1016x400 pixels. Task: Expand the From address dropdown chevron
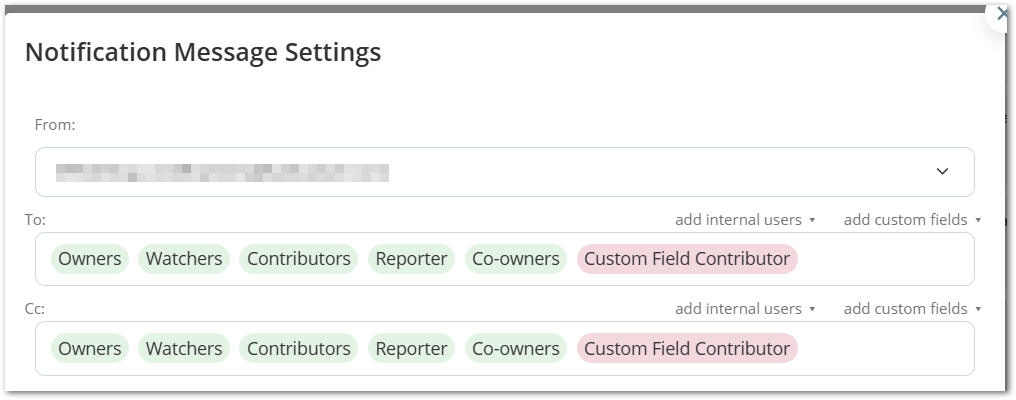point(942,172)
